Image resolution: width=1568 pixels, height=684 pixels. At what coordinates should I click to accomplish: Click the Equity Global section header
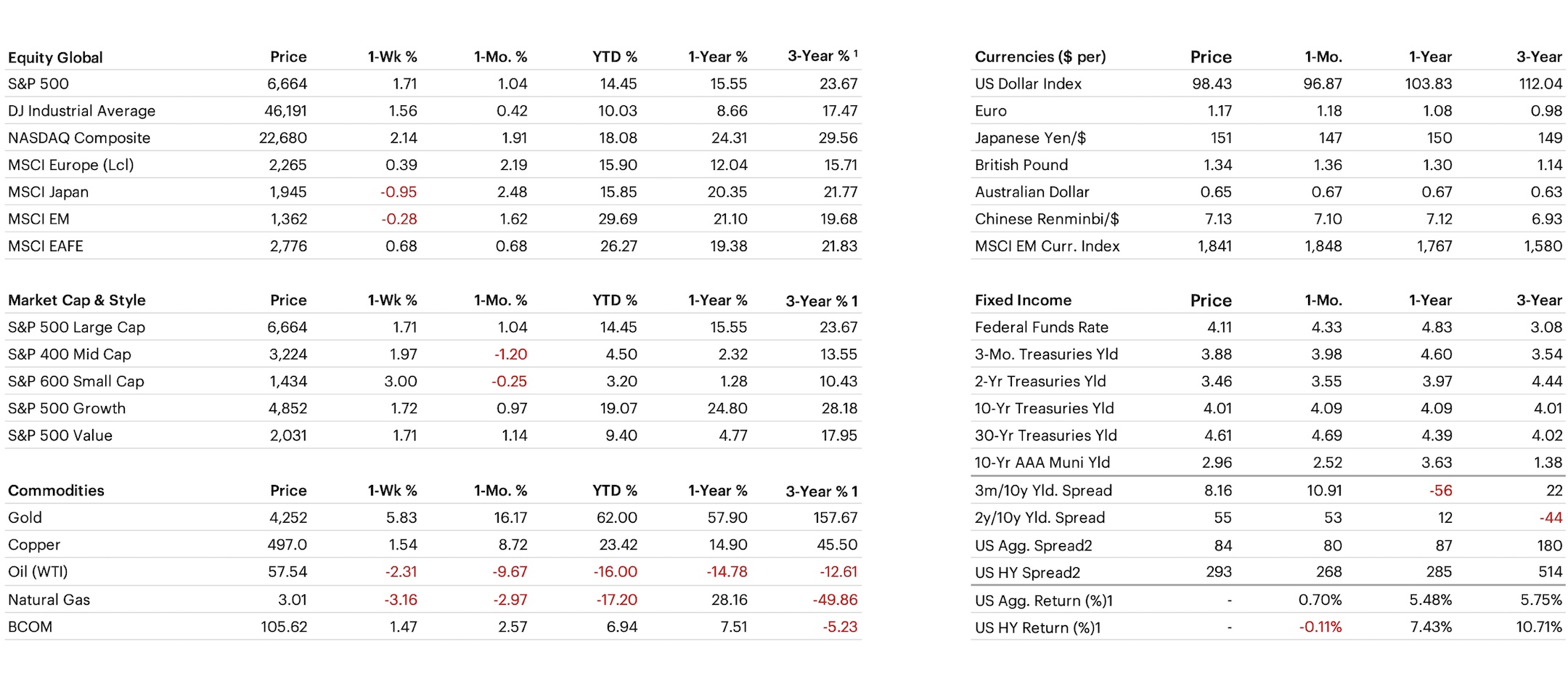(x=55, y=57)
